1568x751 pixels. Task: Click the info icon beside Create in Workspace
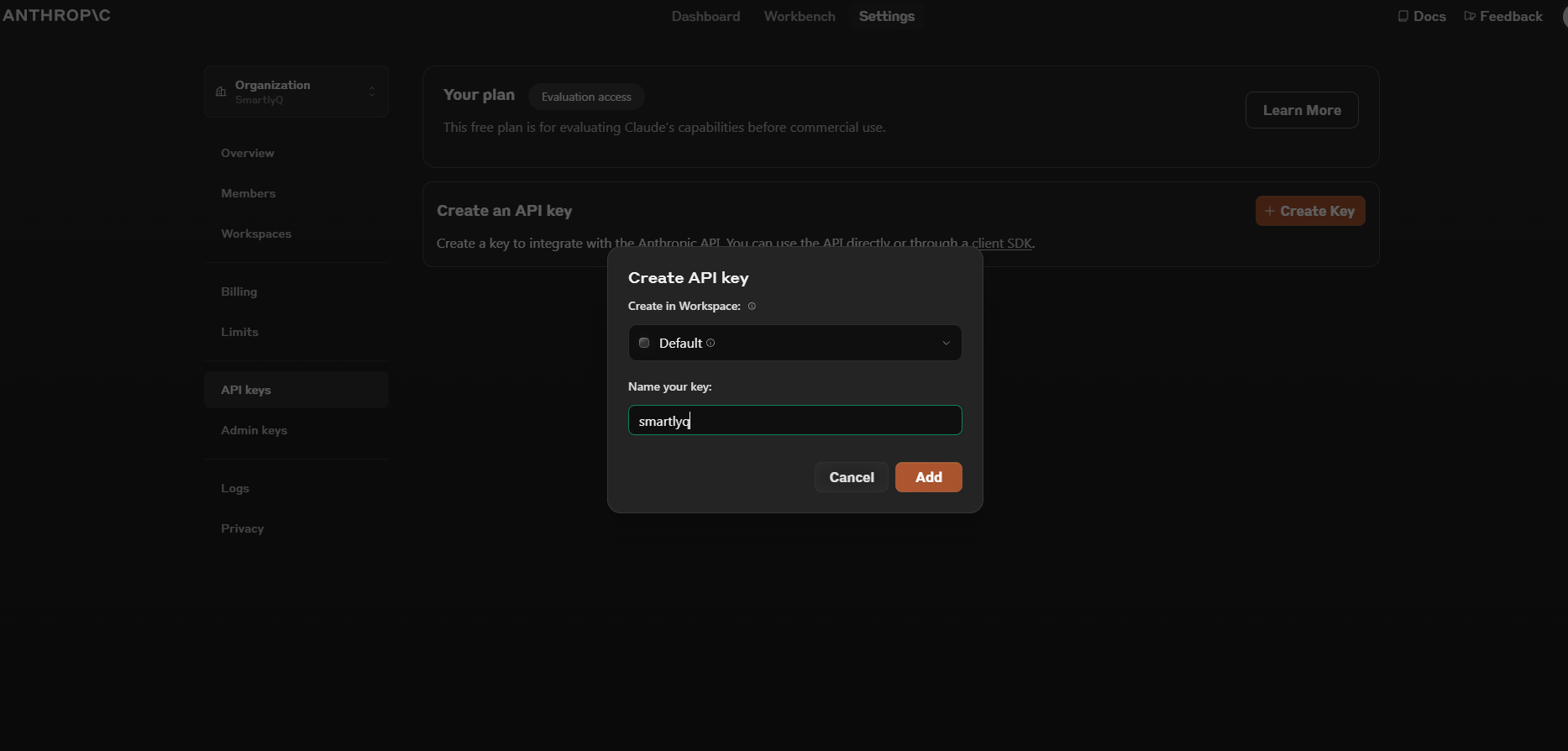tap(752, 306)
